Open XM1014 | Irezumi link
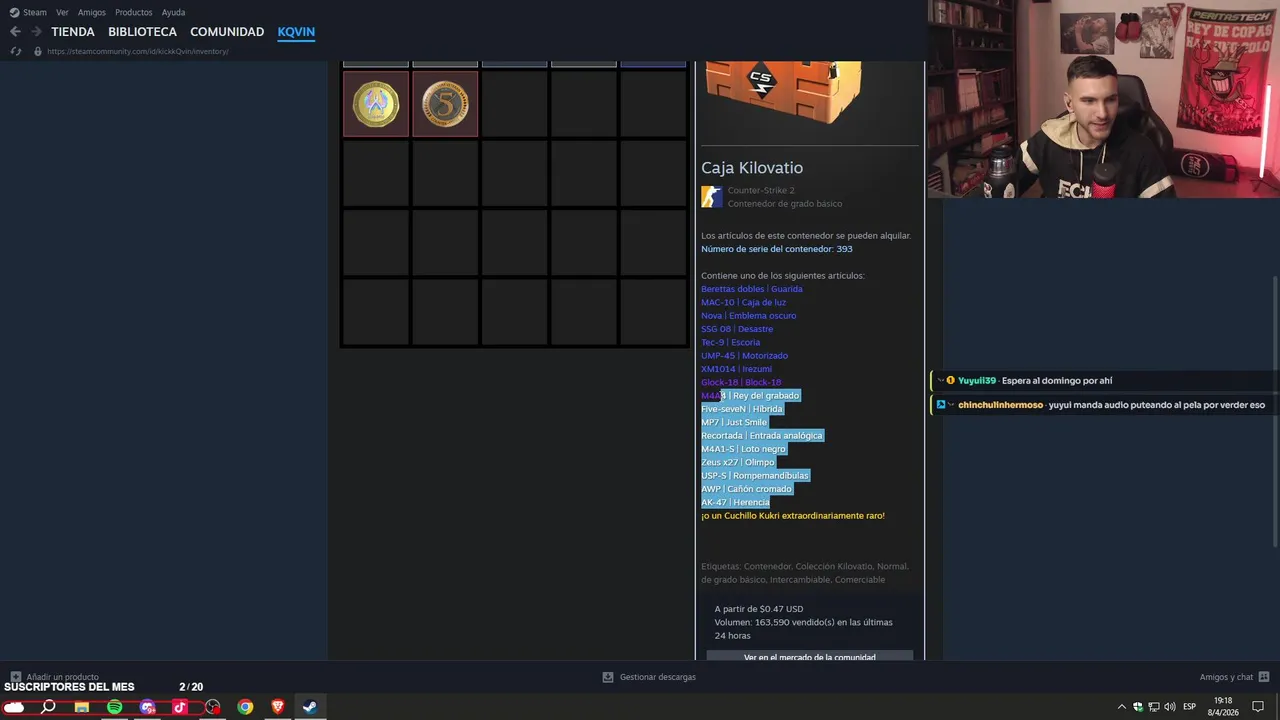 736,369
